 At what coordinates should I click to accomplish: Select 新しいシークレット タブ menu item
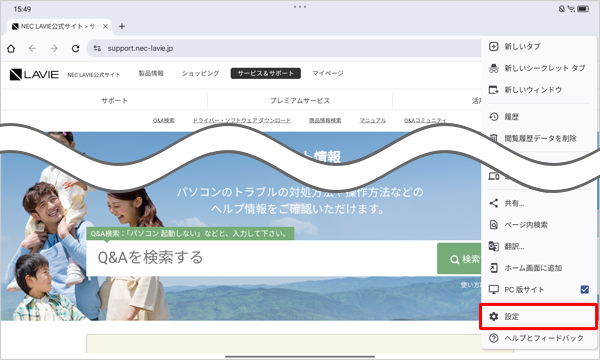point(539,68)
